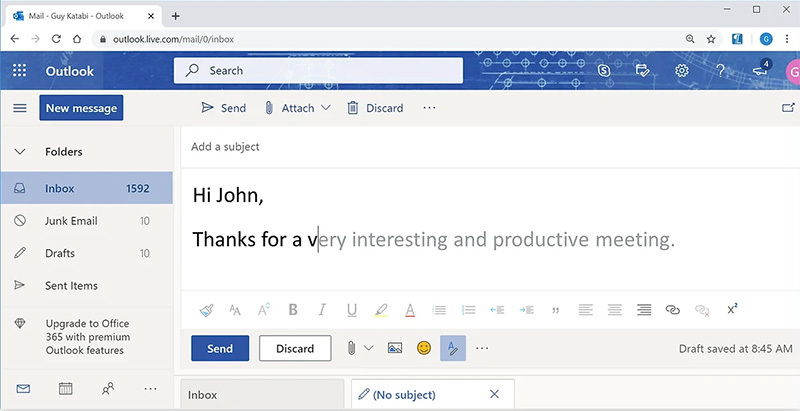Viewport: 800px width, 411px height.
Task: Choose the text highlight color tool
Action: (x=380, y=310)
